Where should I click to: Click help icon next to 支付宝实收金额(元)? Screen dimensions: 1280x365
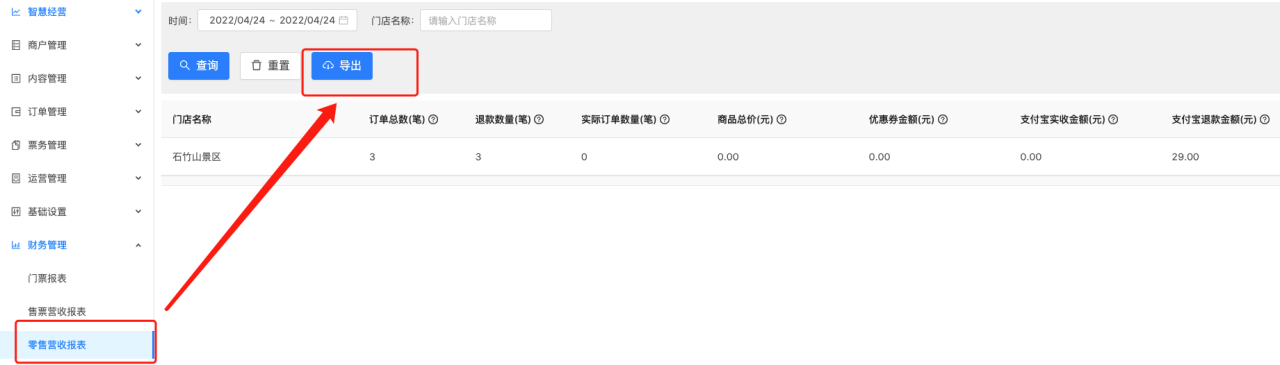[x=1113, y=119]
